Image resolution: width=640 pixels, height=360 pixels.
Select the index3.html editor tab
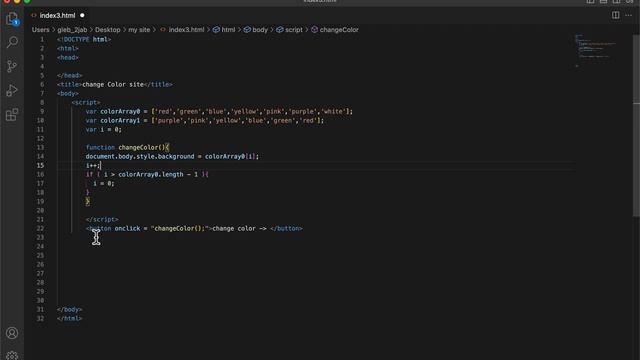[57, 16]
